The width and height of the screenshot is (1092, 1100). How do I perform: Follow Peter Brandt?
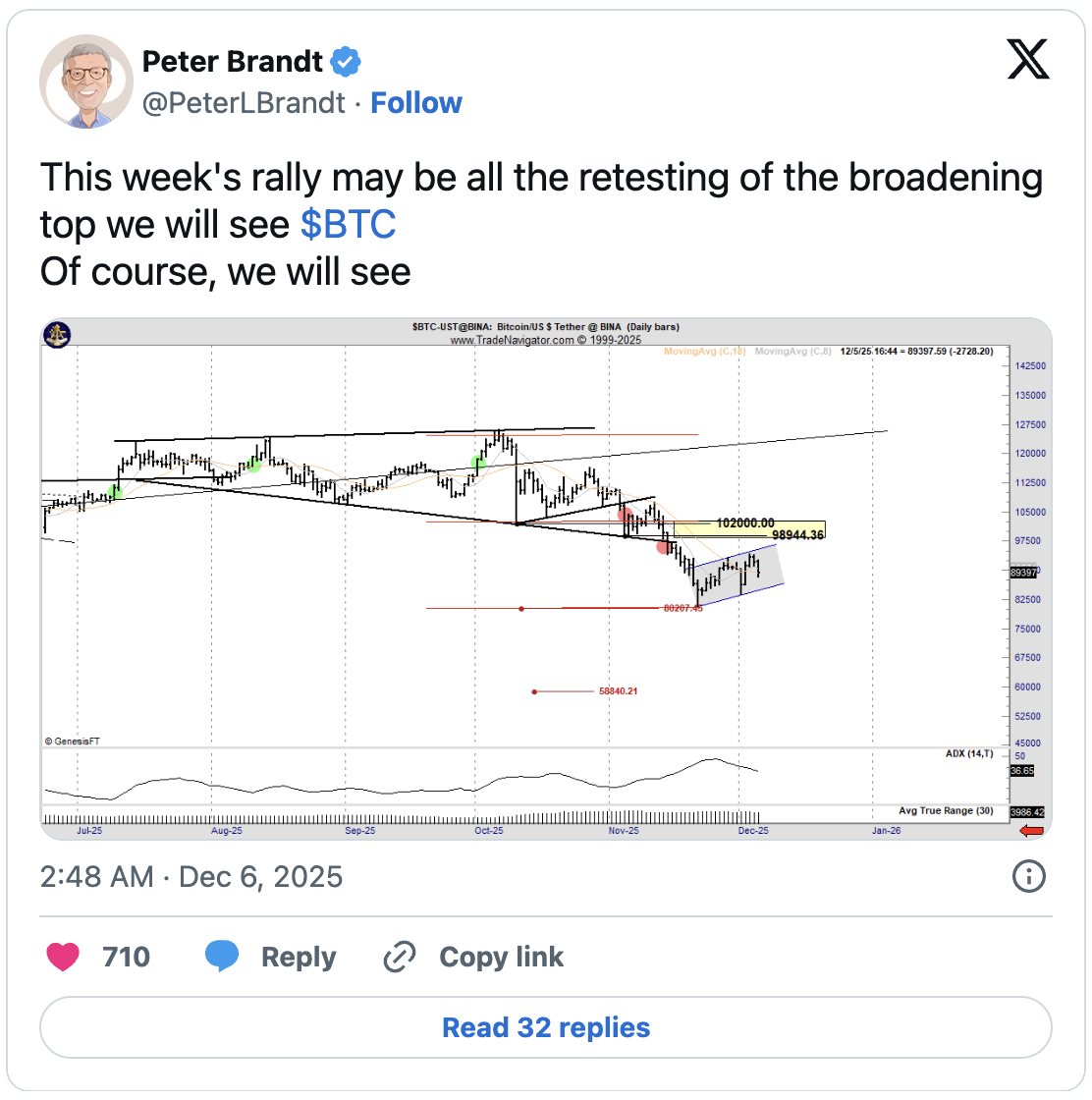pos(416,103)
